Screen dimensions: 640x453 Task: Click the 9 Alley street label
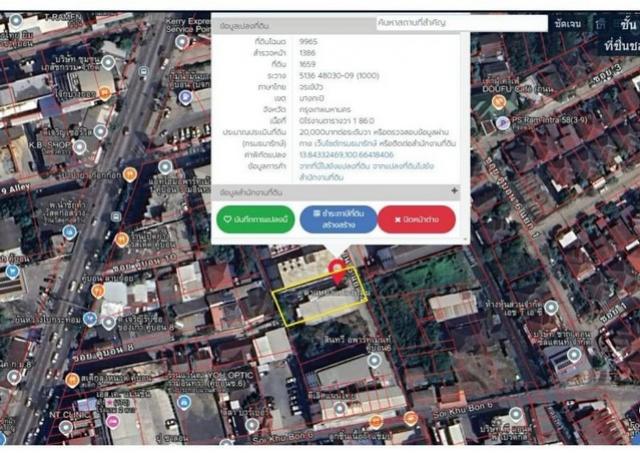tap(15, 190)
